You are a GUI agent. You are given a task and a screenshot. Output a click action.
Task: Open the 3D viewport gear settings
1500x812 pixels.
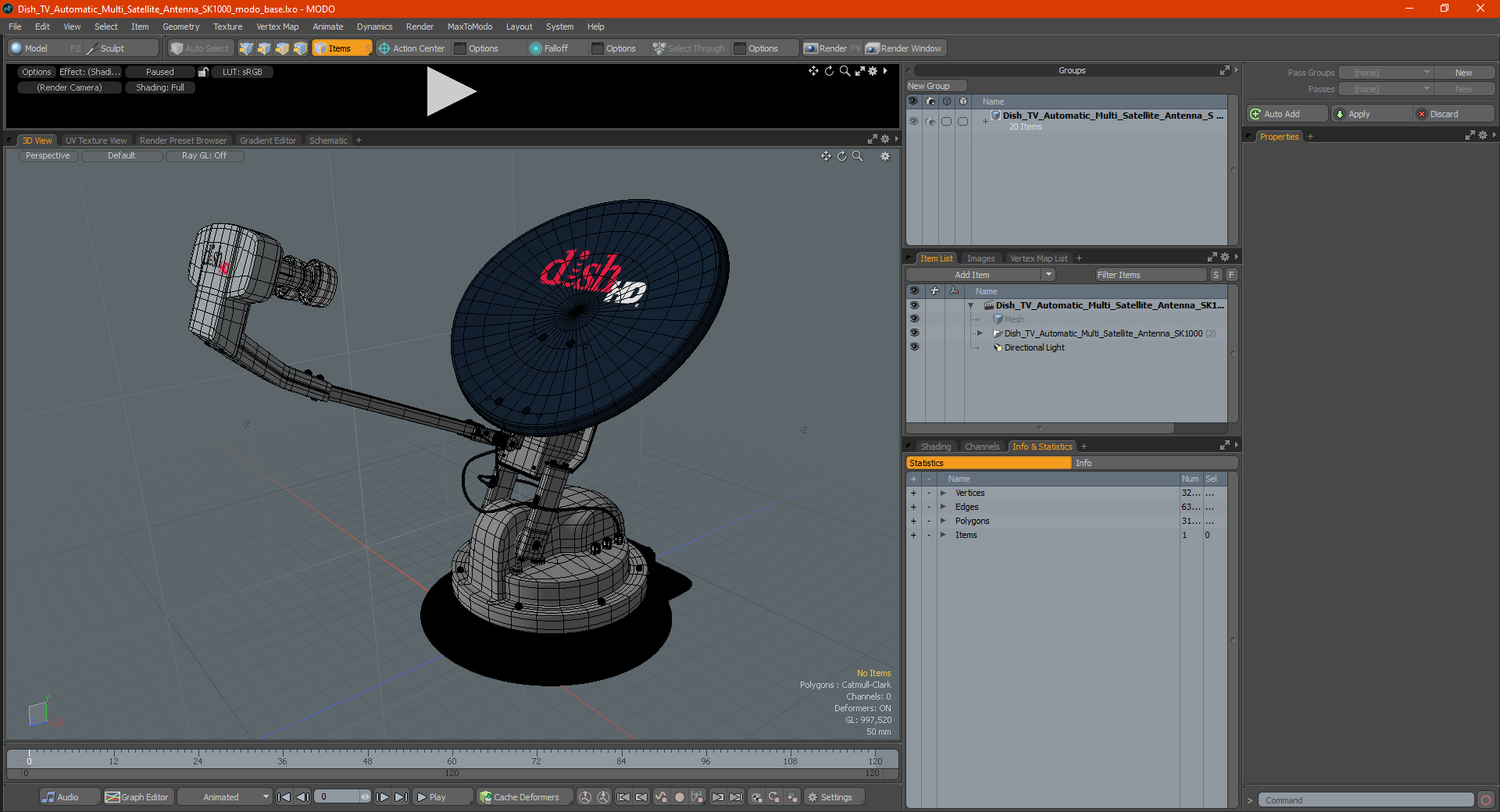tap(885, 156)
